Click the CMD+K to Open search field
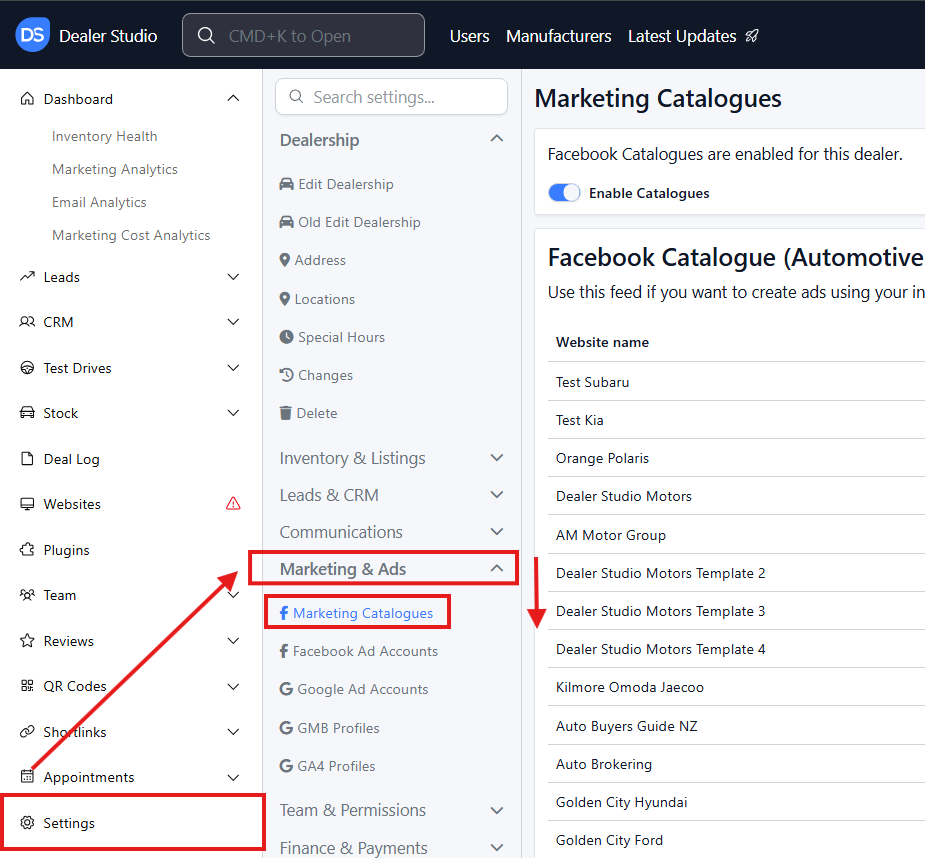Image resolution: width=925 pixels, height=858 pixels. point(303,35)
